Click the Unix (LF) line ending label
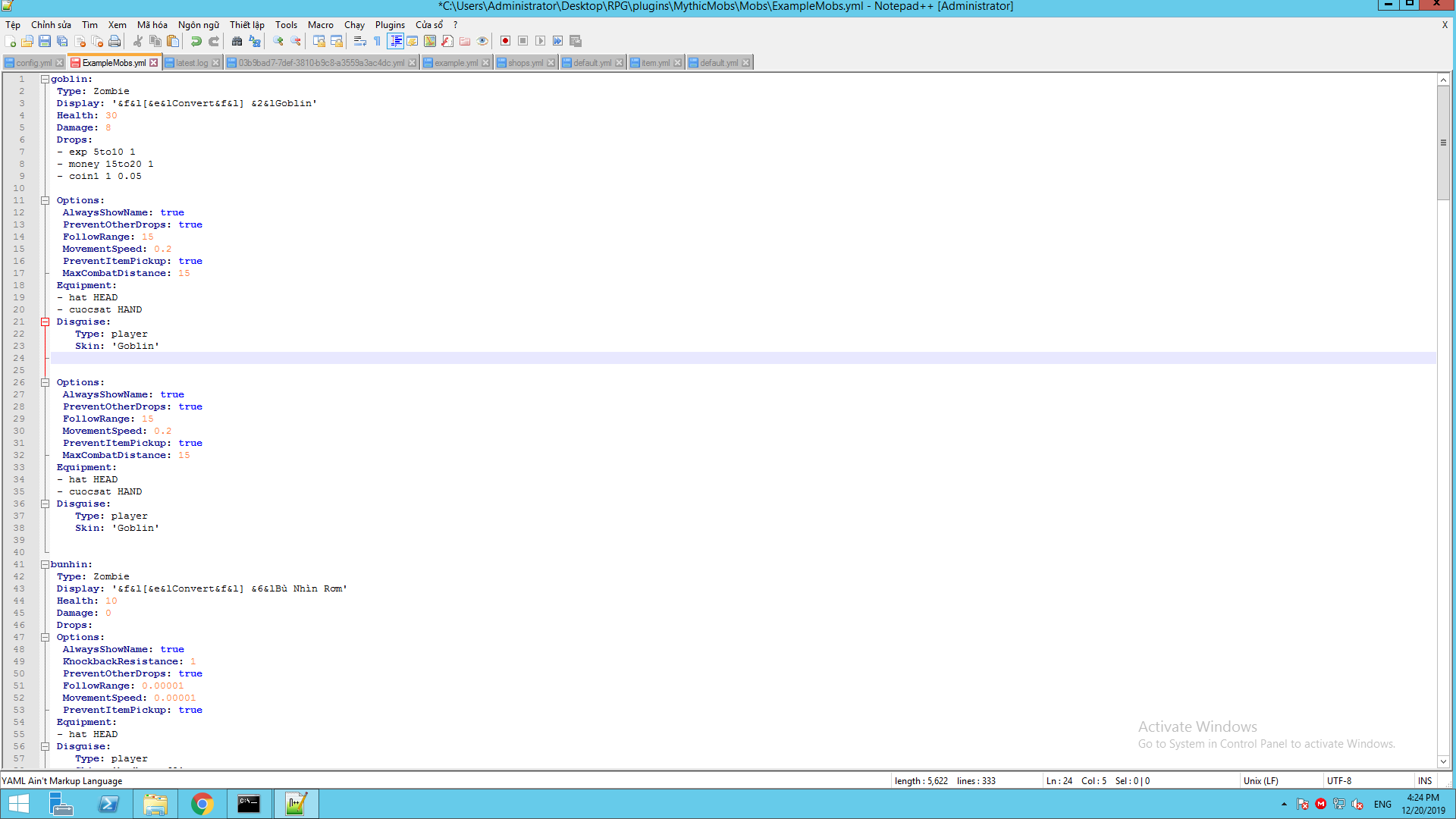This screenshot has width=1456, height=819. 1260,780
